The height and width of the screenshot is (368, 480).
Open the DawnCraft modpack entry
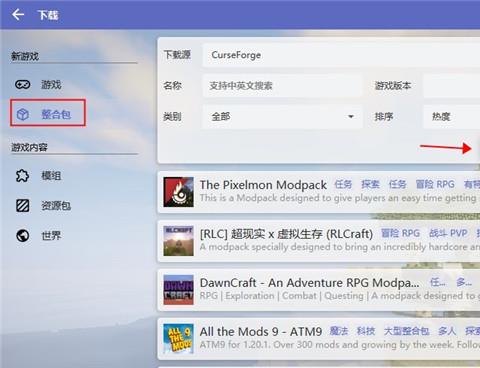(319, 290)
